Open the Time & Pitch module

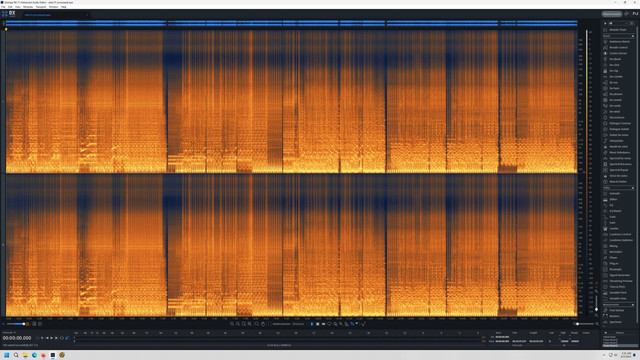[617, 287]
